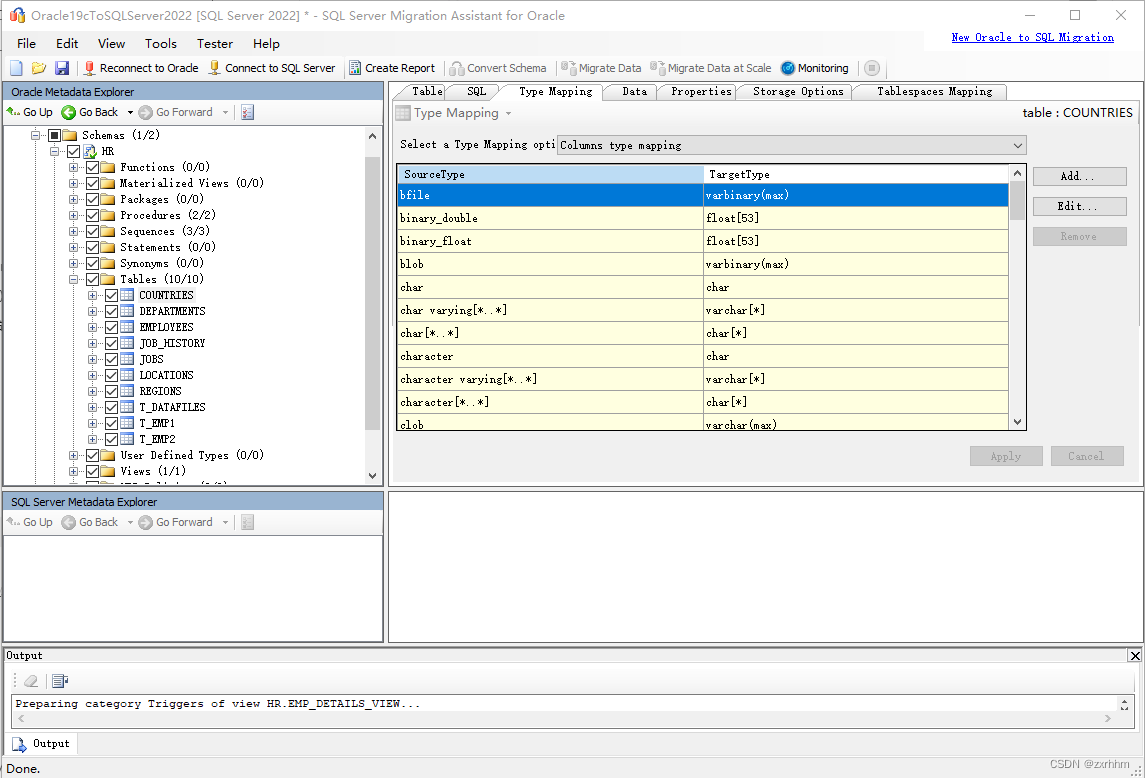Open the Tools menu

[x=161, y=43]
